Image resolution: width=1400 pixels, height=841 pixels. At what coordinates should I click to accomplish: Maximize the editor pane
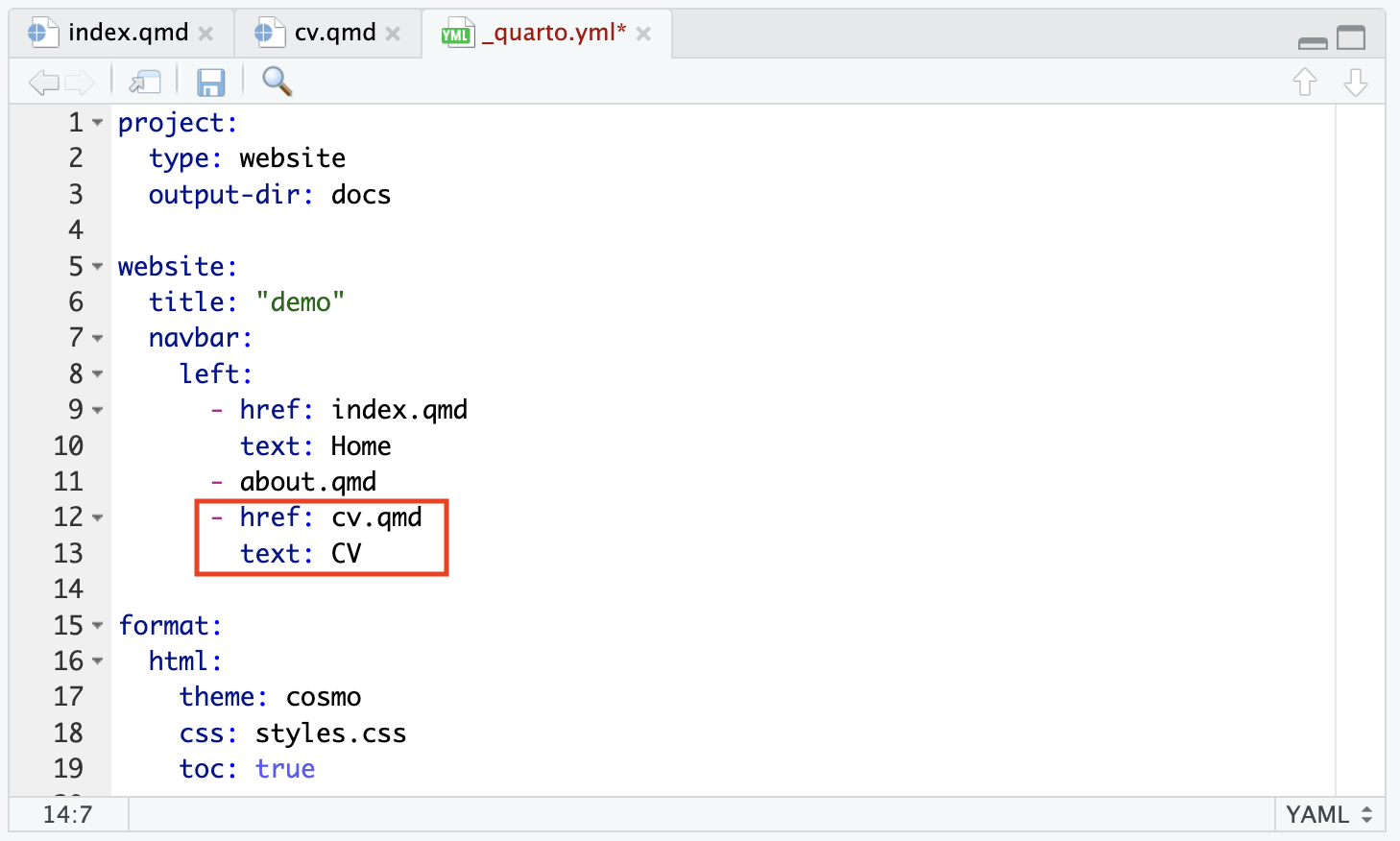pos(1351,38)
